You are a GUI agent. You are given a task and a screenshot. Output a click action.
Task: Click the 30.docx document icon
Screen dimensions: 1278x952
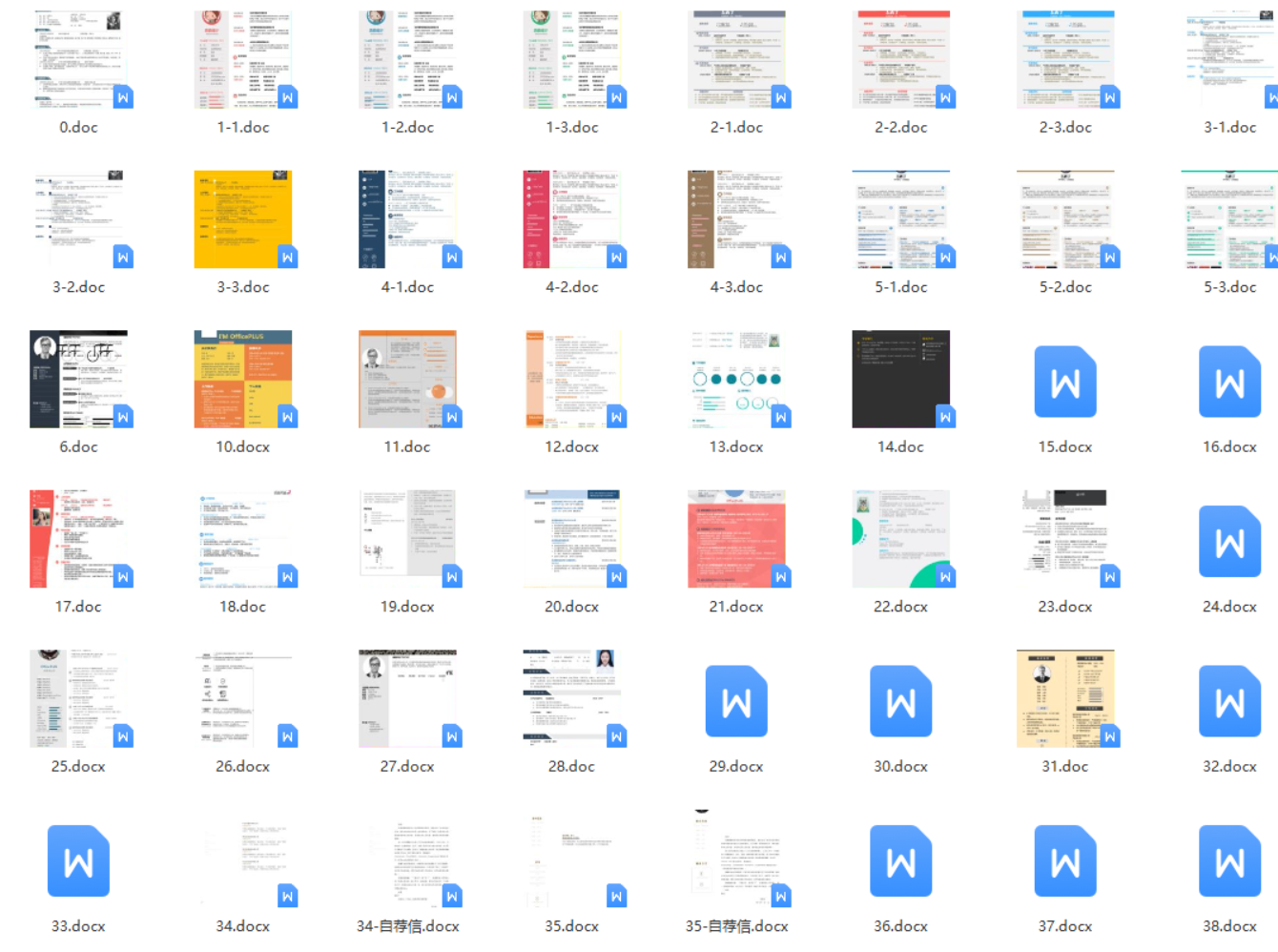(900, 702)
